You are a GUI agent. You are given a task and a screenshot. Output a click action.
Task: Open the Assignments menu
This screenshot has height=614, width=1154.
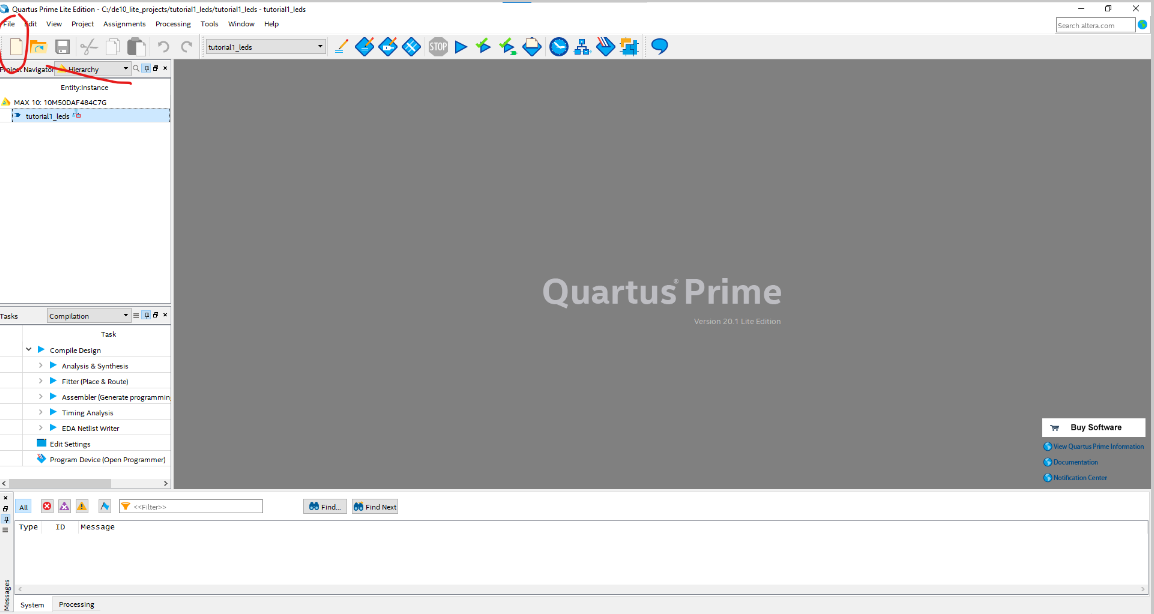pyautogui.click(x=124, y=24)
